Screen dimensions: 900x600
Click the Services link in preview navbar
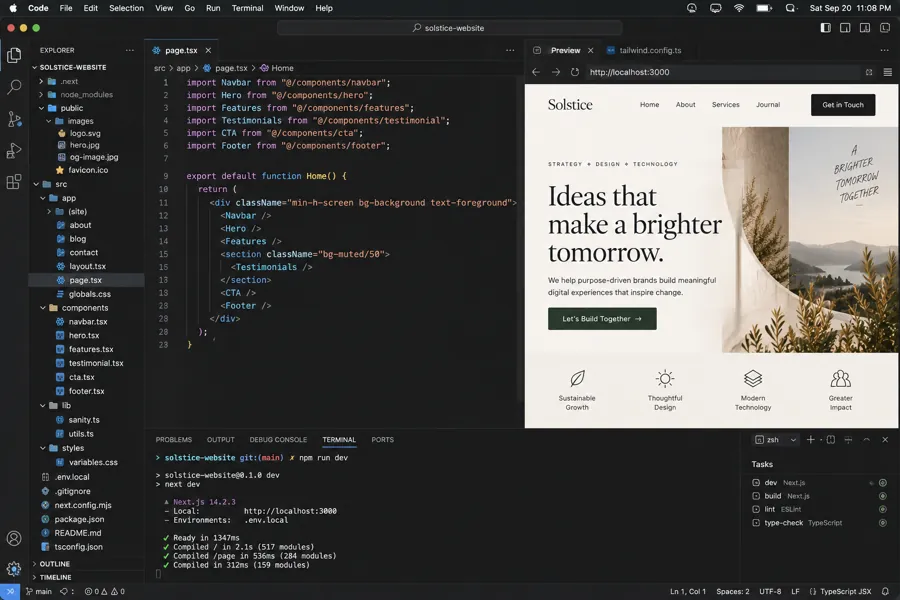click(x=726, y=104)
